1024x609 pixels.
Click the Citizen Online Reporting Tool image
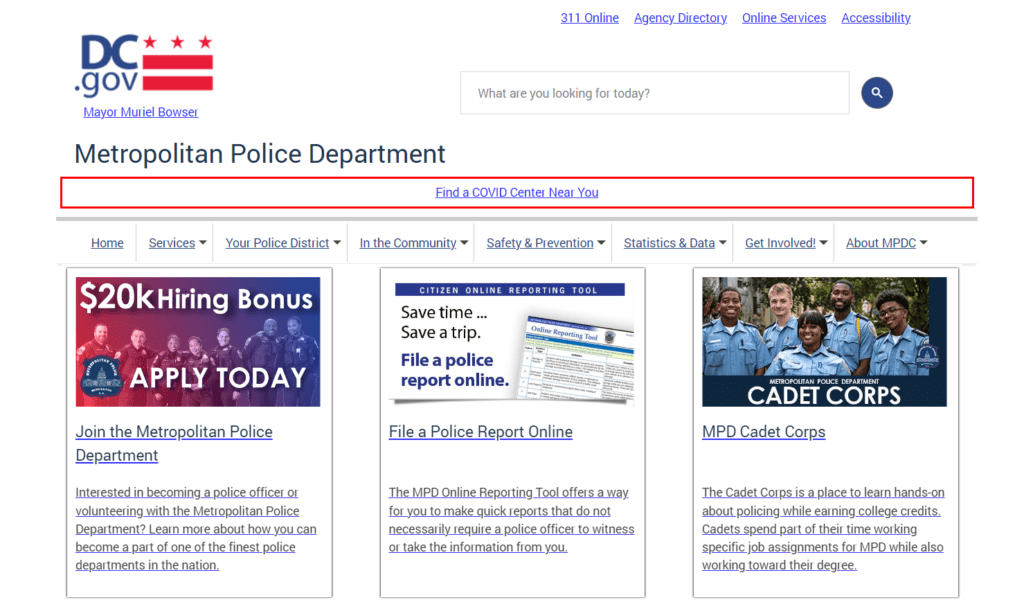tap(512, 340)
